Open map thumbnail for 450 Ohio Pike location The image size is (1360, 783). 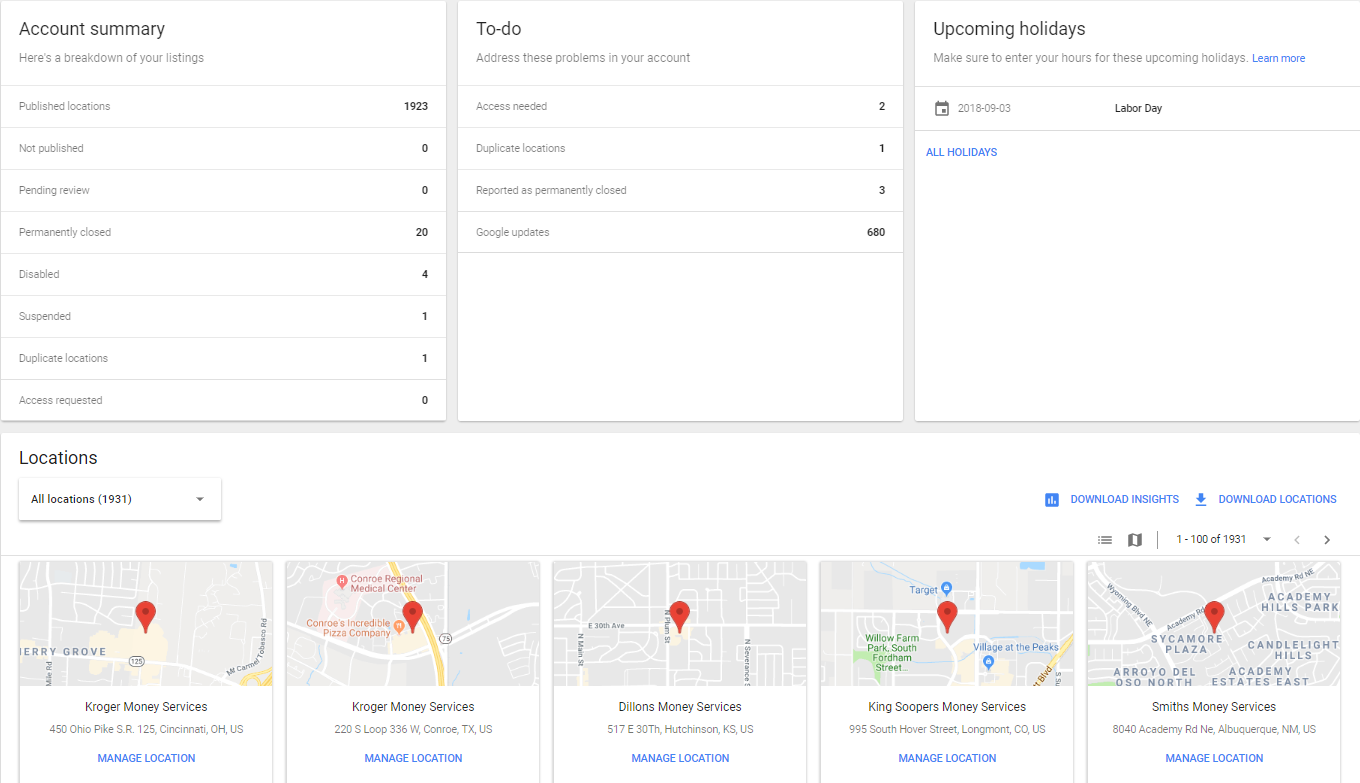point(146,623)
